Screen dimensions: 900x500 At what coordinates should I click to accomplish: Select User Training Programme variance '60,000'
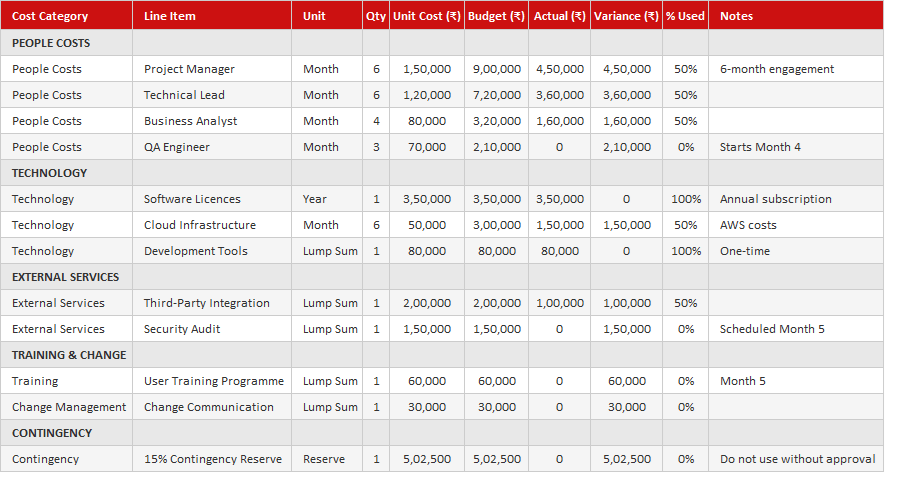[x=627, y=381]
